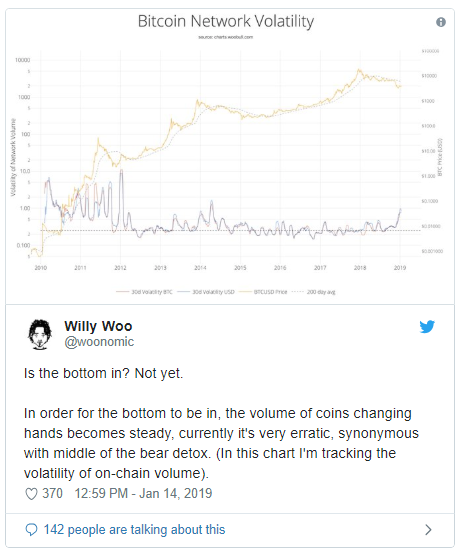Toggle 200 day avg legend entry
462x556 pixels.
point(313,292)
